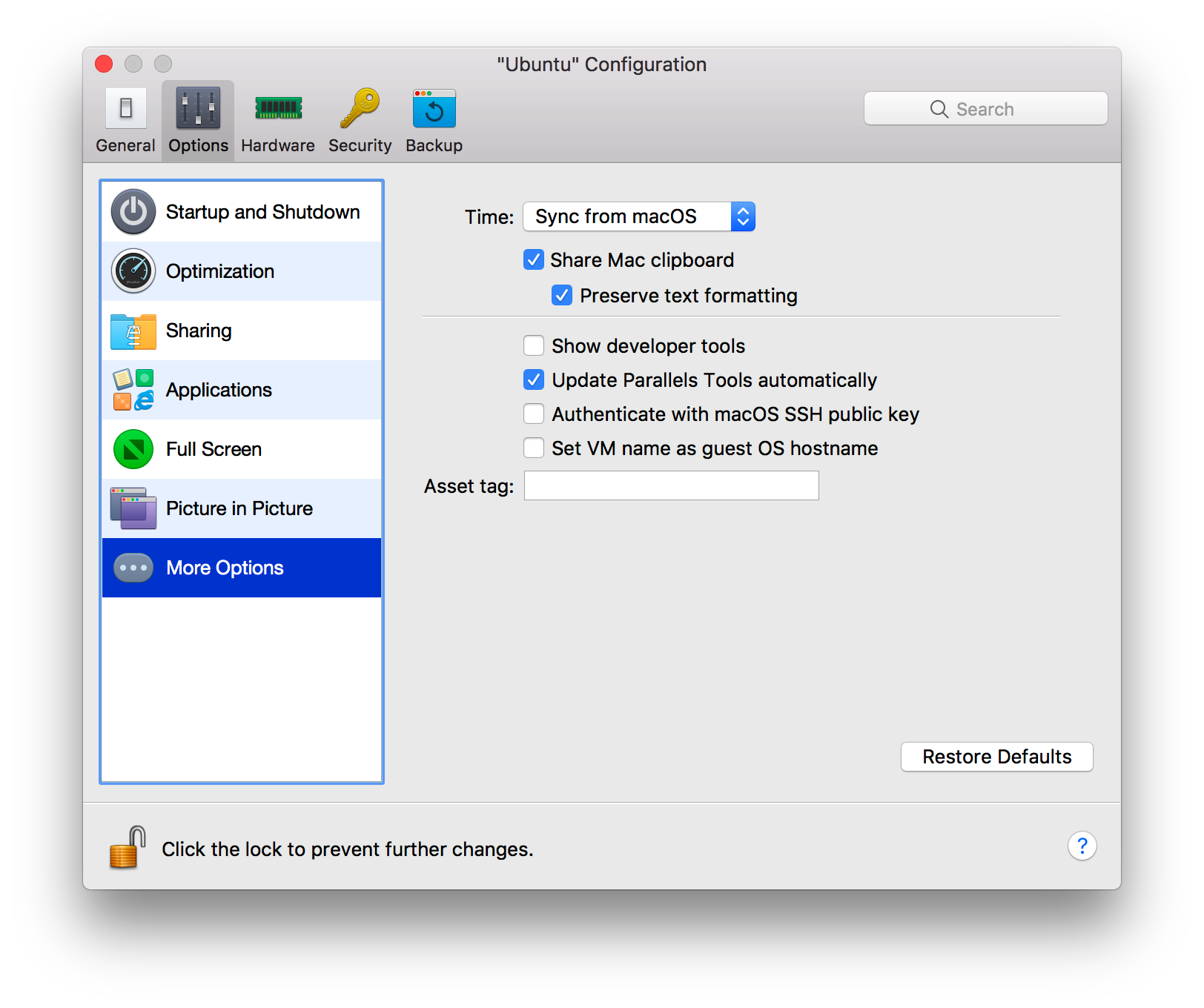Click the Startup and Shutdown power icon
Image resolution: width=1204 pixels, height=1008 pixels.
[133, 212]
